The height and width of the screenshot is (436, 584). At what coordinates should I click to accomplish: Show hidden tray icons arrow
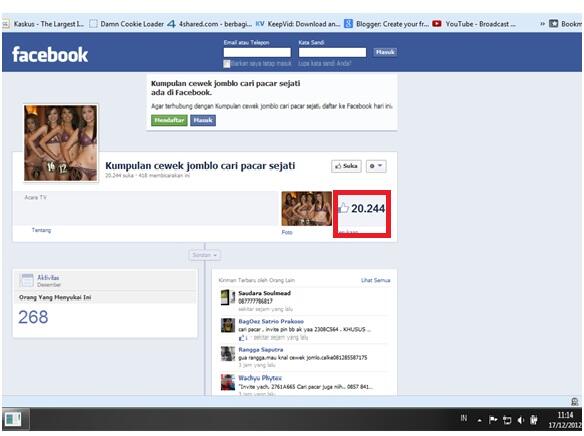click(x=480, y=421)
